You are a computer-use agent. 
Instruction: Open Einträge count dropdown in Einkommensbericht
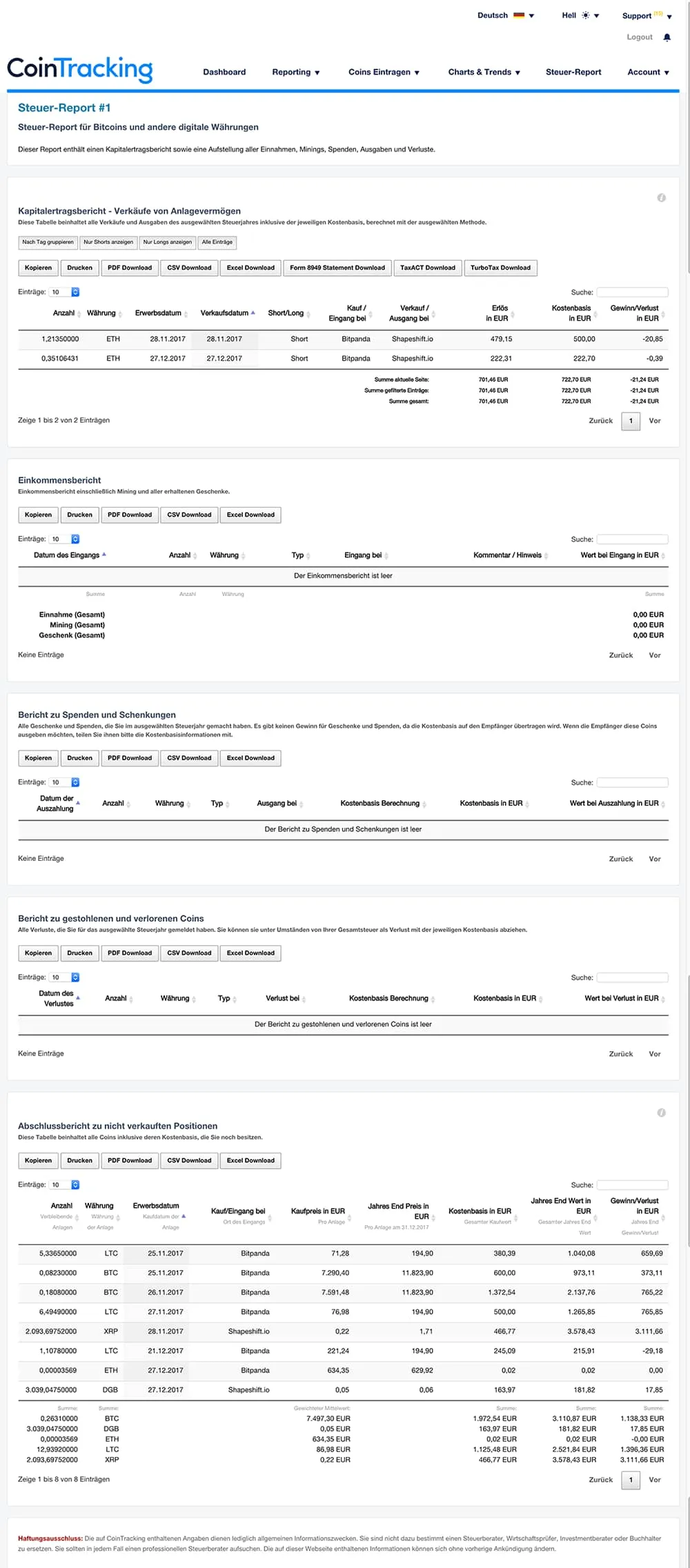(x=65, y=539)
